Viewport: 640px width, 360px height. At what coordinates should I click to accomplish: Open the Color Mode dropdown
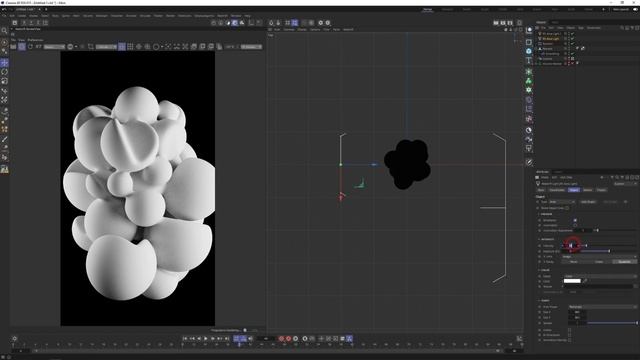pos(599,276)
